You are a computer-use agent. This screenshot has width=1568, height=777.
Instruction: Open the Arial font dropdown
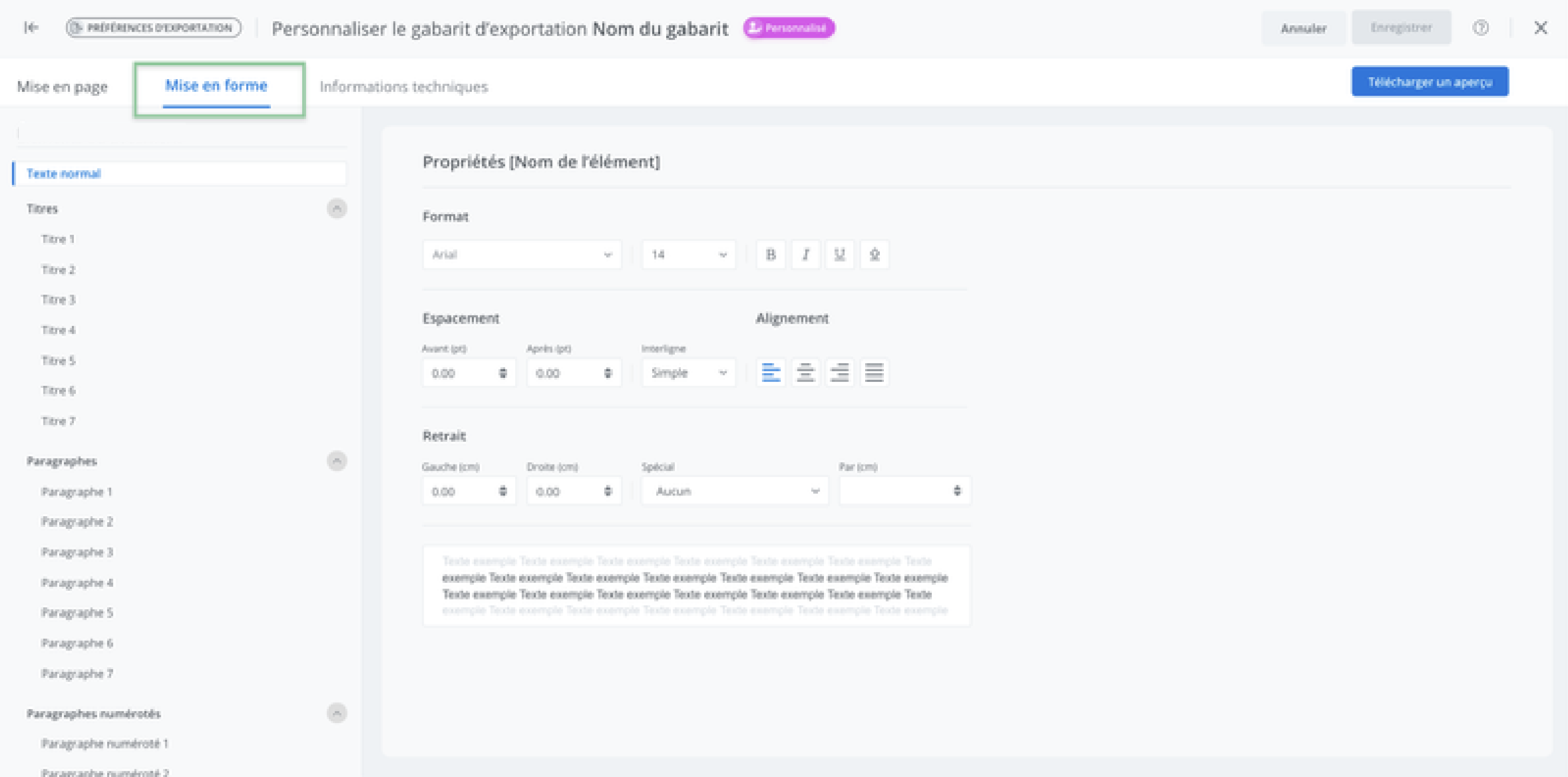click(522, 255)
